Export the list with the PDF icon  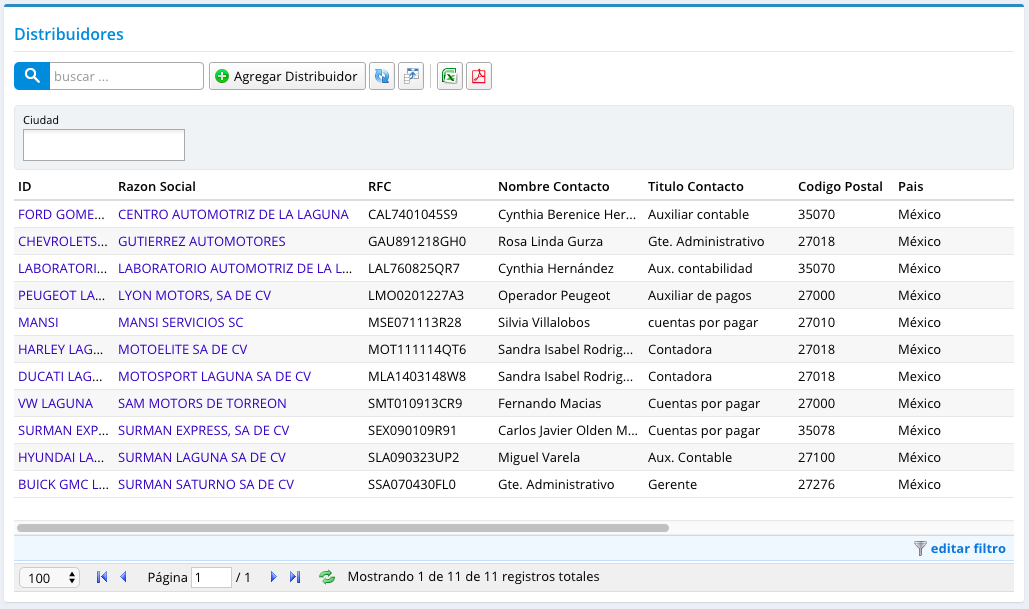point(479,76)
